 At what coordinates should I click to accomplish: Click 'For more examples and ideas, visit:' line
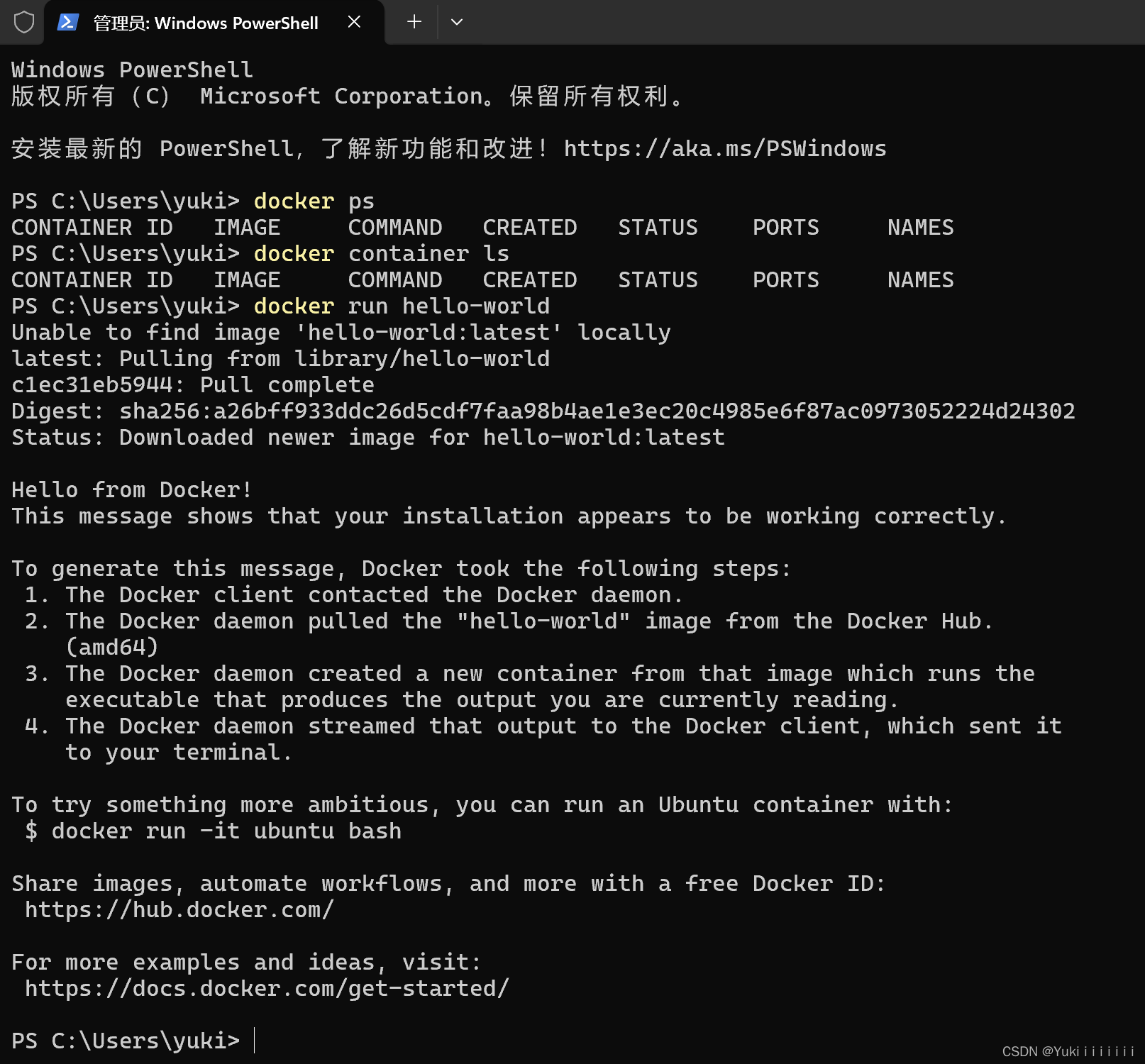247,963
